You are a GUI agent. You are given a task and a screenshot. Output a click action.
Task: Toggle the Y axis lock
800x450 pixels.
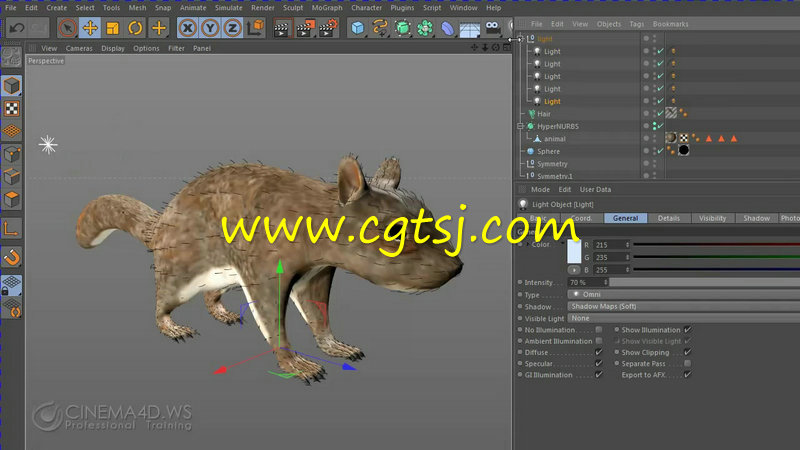coord(210,28)
